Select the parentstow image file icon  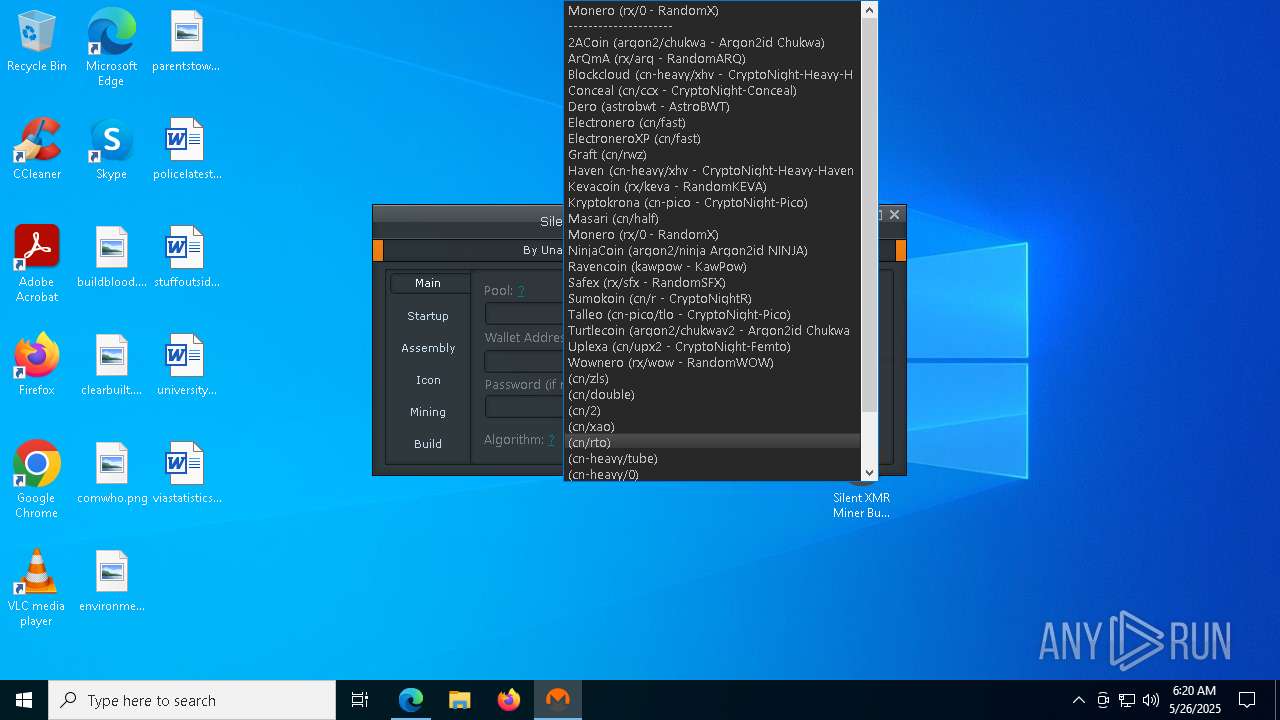pos(186,42)
